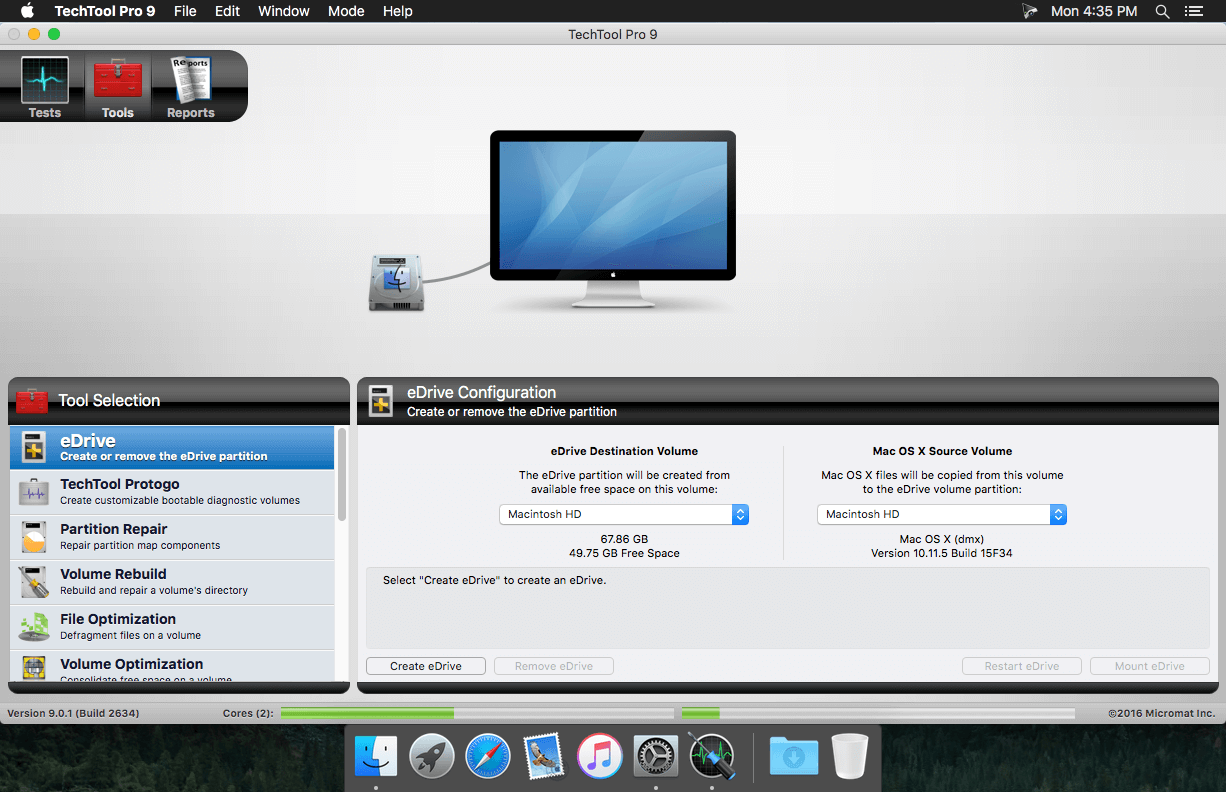The width and height of the screenshot is (1226, 792).
Task: Click the Mac OS X (dmx) text
Action: point(942,539)
